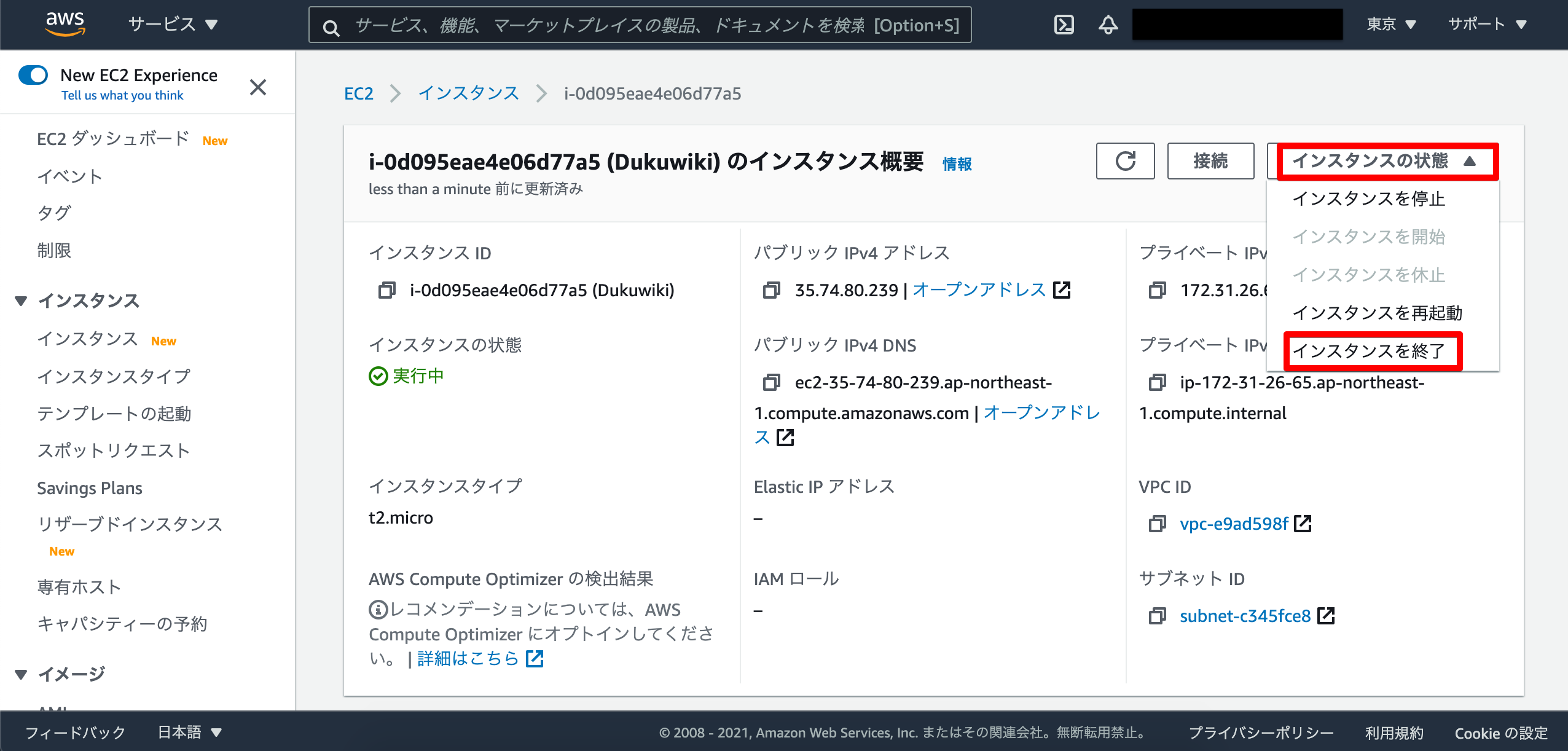This screenshot has width=1568, height=751.
Task: Open the blacked-out account menu
Action: 1237,25
